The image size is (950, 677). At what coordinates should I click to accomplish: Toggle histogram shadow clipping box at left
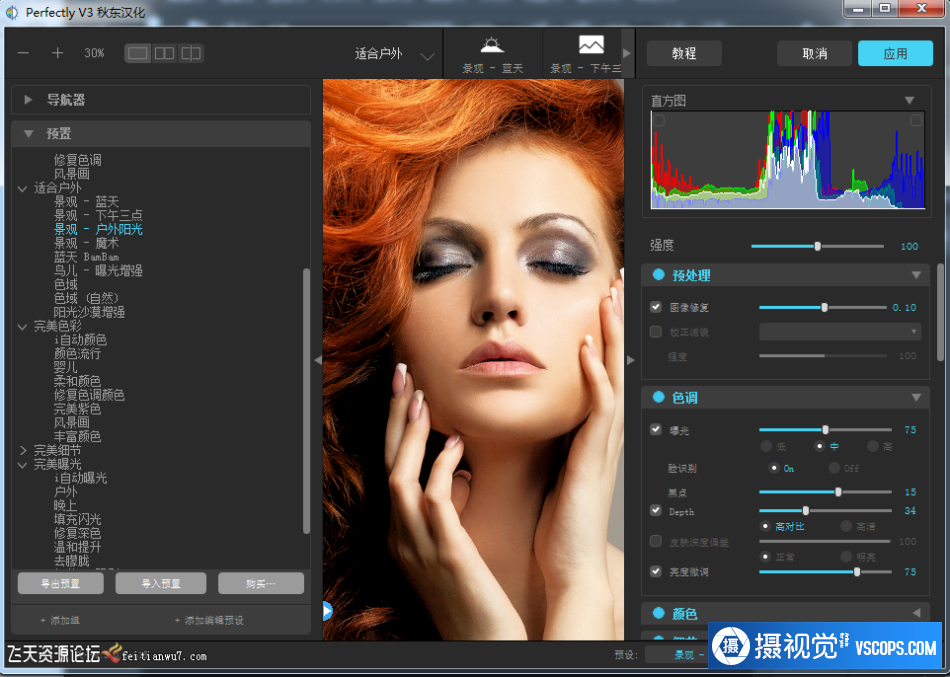pyautogui.click(x=659, y=121)
